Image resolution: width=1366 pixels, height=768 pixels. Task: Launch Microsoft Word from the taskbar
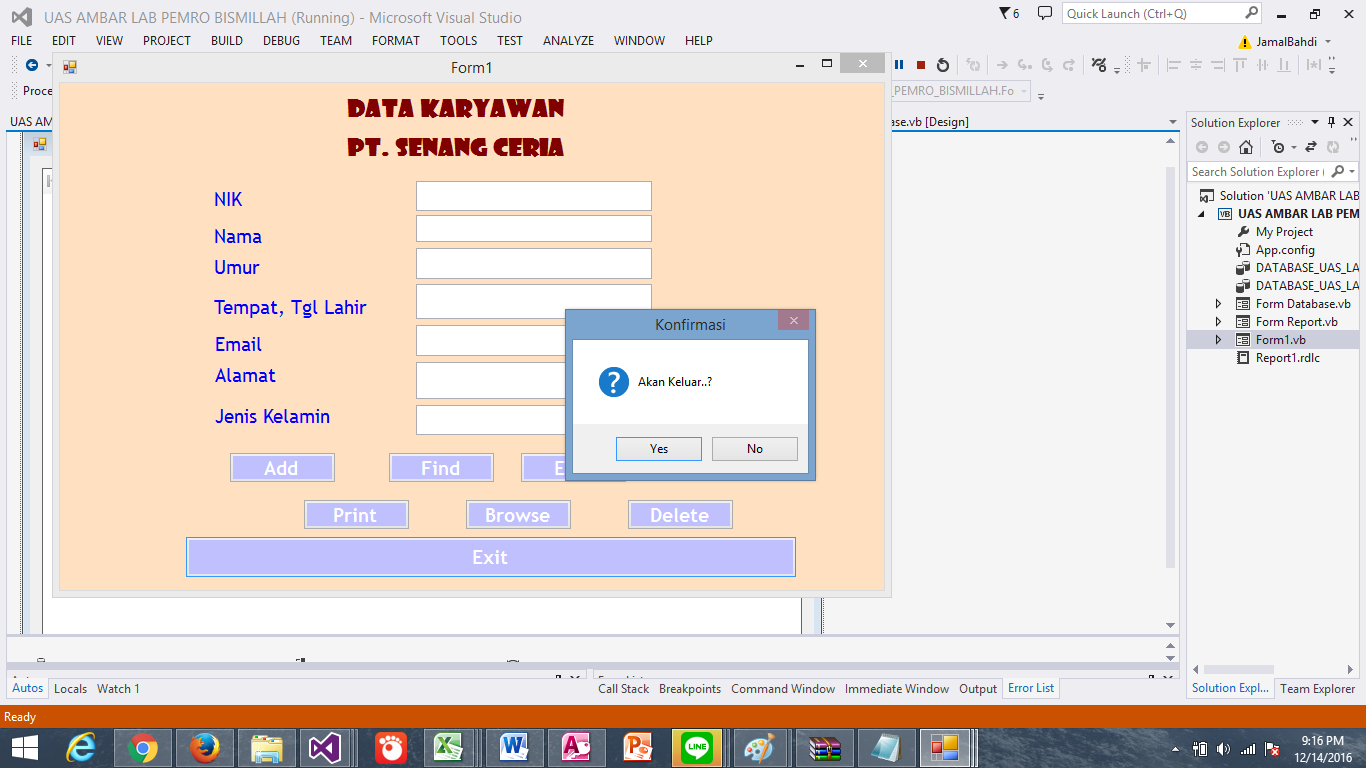(514, 747)
